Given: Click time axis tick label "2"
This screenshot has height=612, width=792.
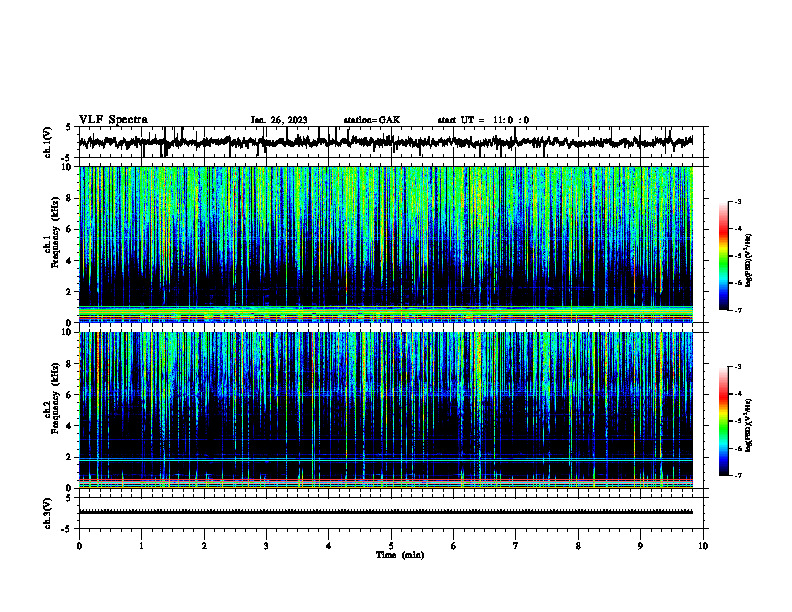Looking at the screenshot, I should tap(204, 546).
